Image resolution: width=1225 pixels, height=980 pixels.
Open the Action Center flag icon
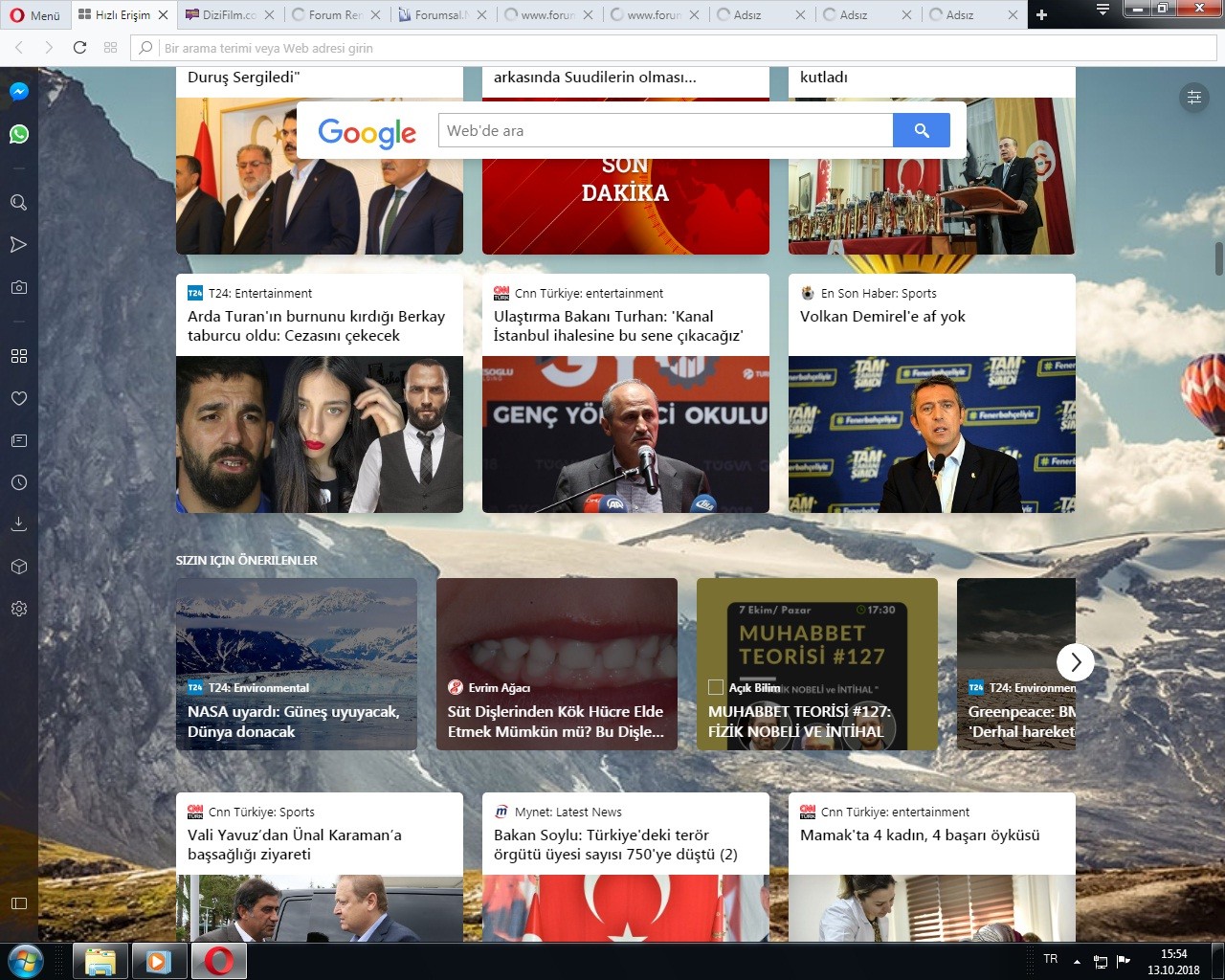pyautogui.click(x=1123, y=960)
